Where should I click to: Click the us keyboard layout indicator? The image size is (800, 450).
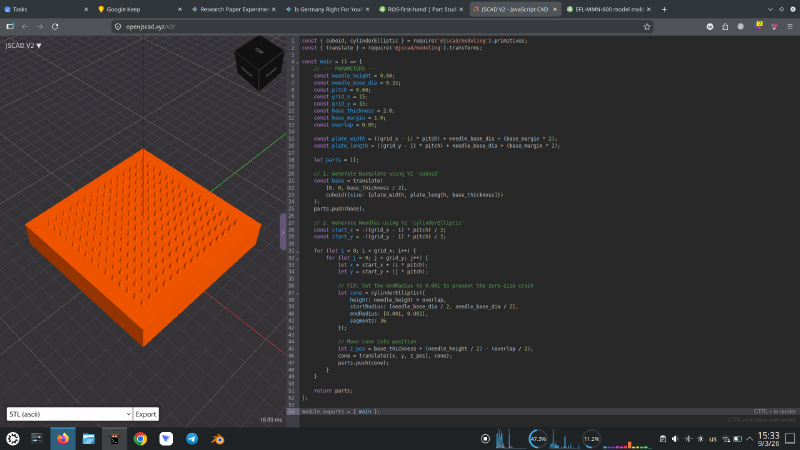(713, 439)
